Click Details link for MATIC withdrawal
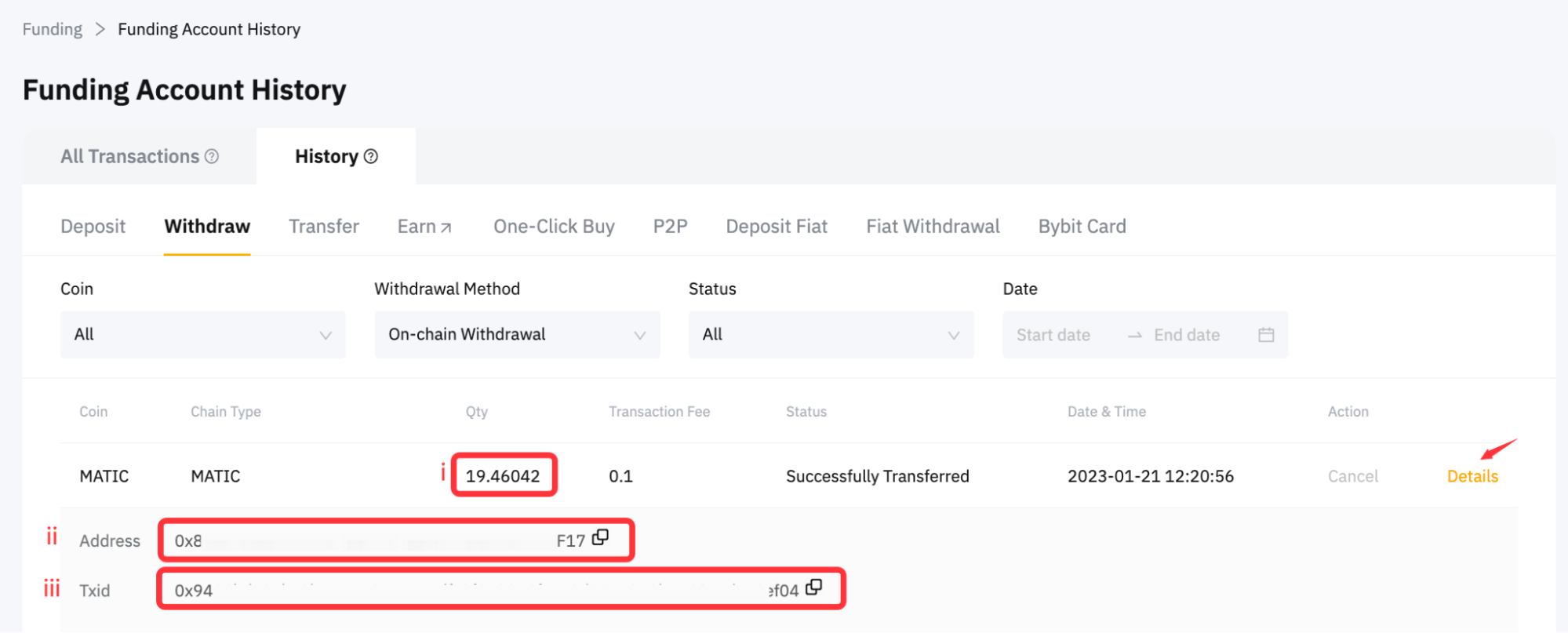This screenshot has height=633, width=1568. pyautogui.click(x=1472, y=476)
